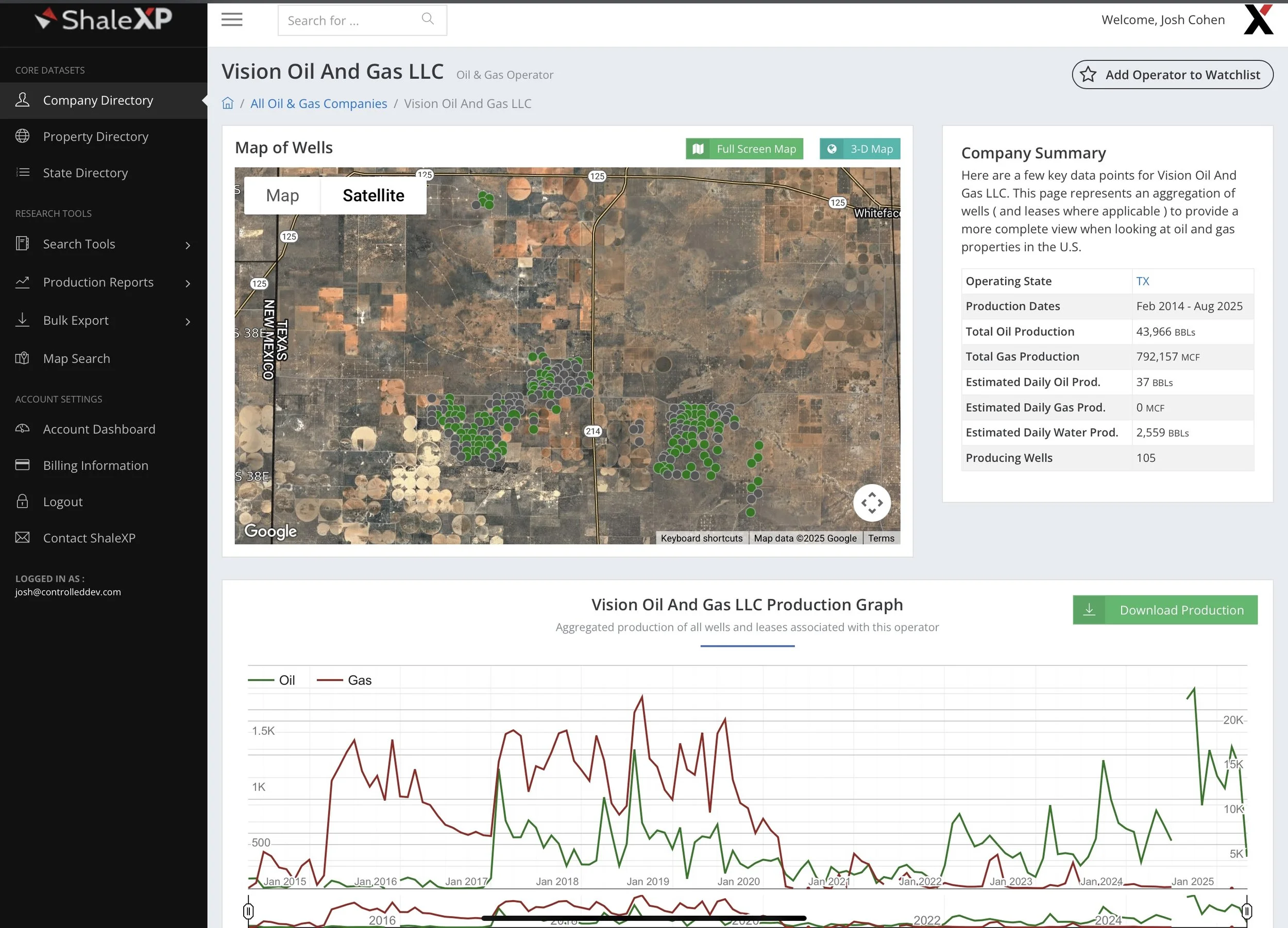Select the Satellite map view
The height and width of the screenshot is (928, 1288).
tap(373, 195)
